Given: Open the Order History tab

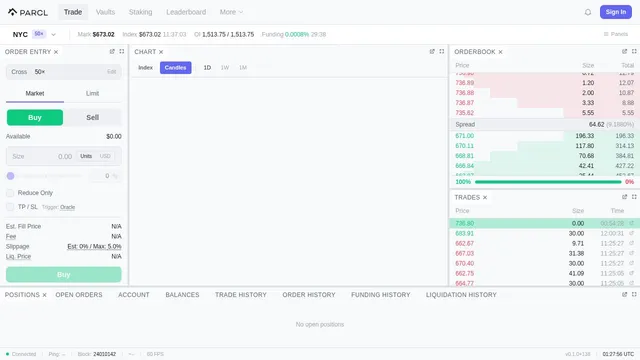Looking at the screenshot, I should 309,295.
